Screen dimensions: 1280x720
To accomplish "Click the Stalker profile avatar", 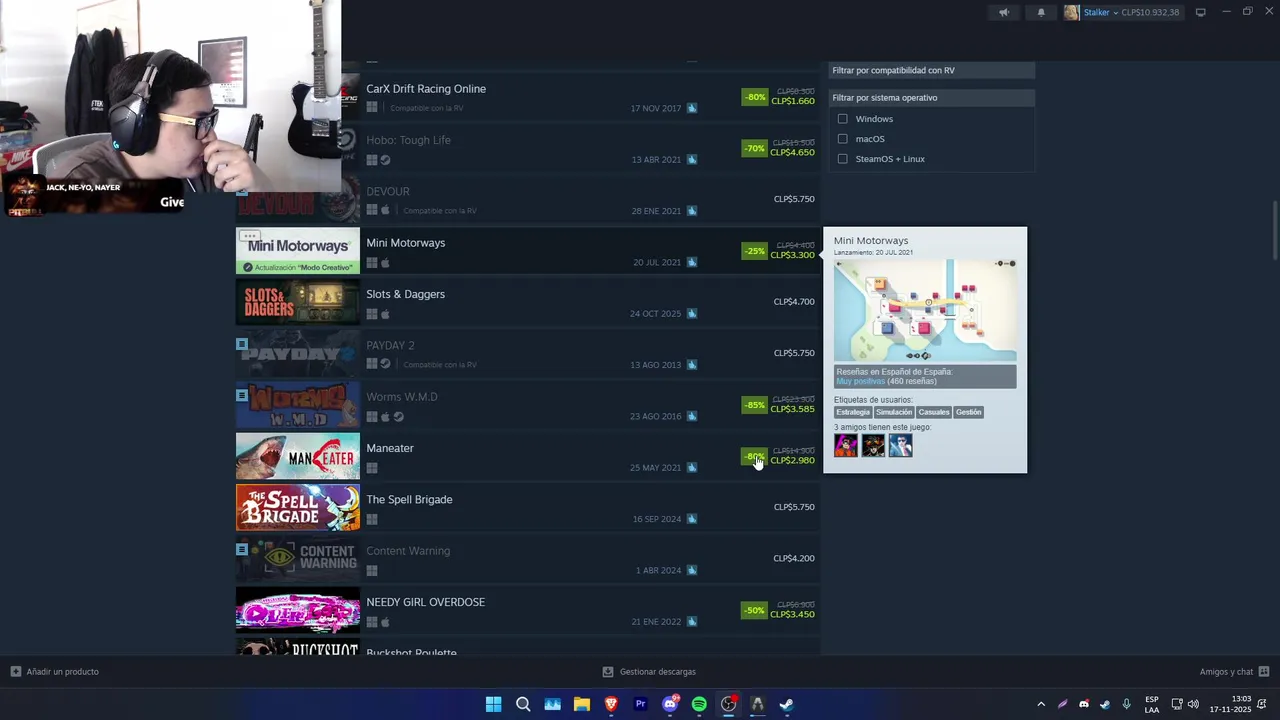I will 1072,12.
